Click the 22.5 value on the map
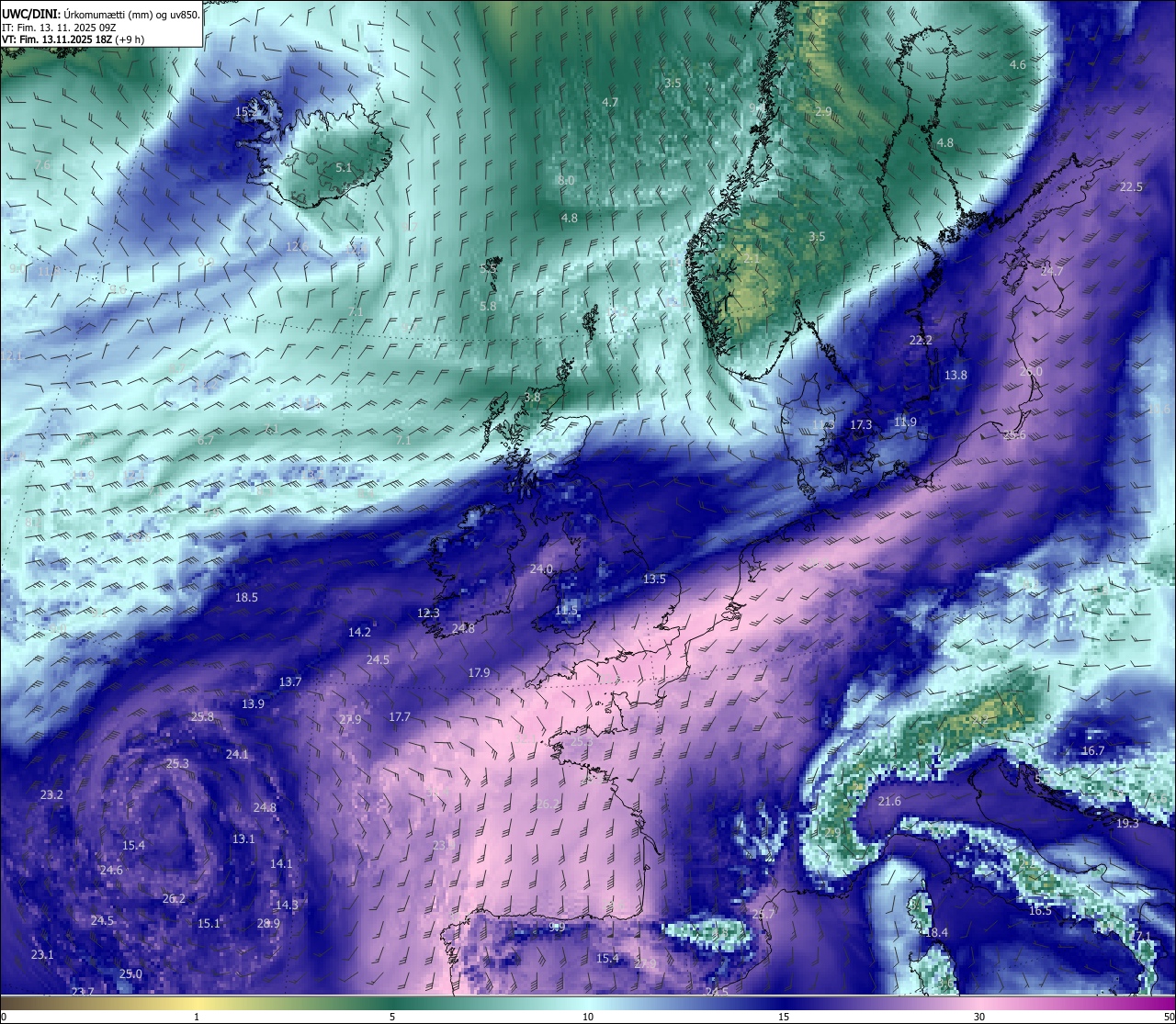 click(x=1131, y=186)
